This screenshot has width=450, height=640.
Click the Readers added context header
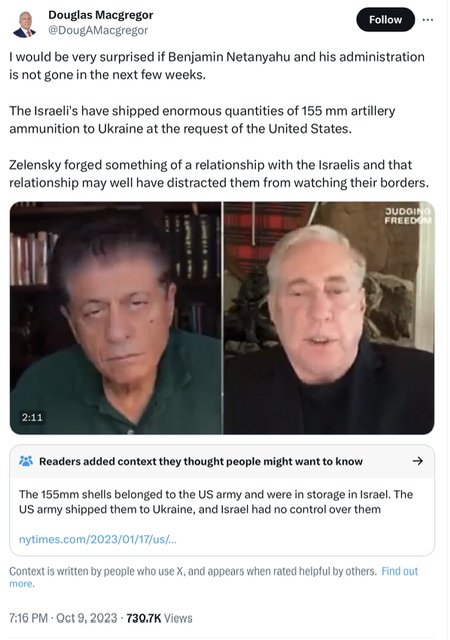pos(200,461)
